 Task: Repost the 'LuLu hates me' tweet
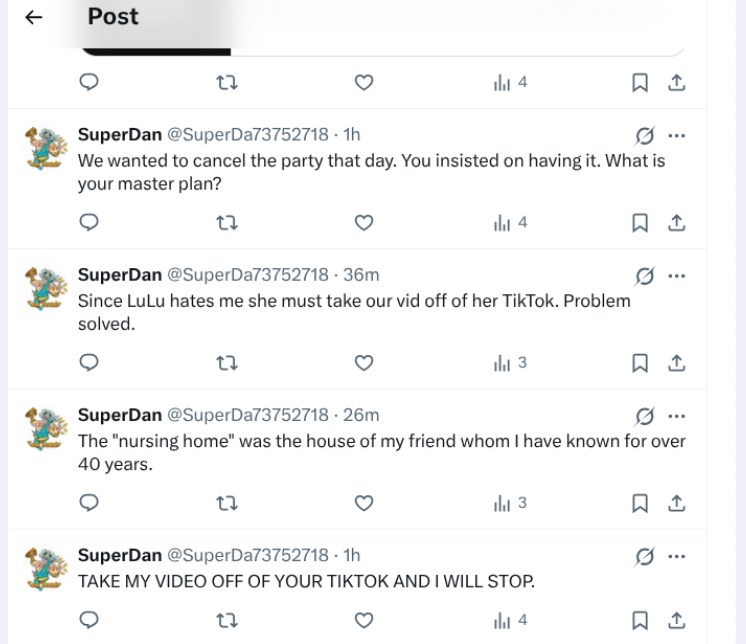pyautogui.click(x=225, y=363)
